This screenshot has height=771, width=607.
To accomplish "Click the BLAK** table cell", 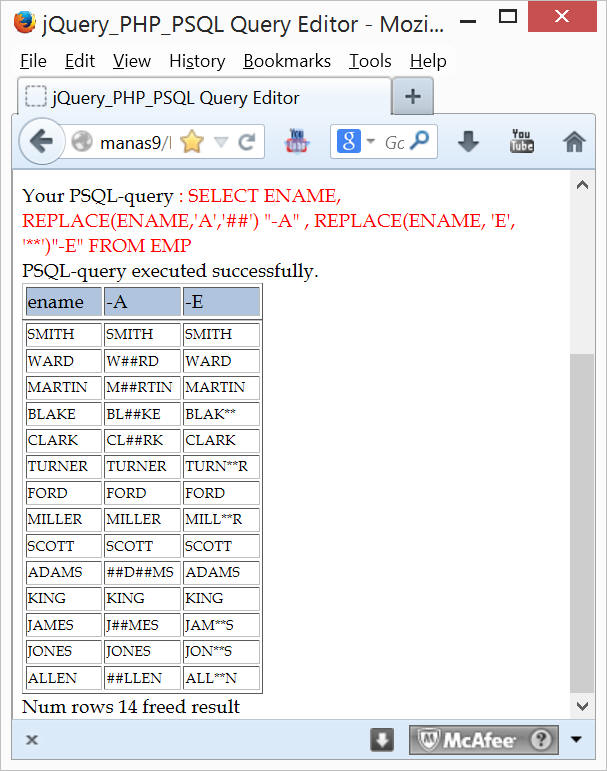I will (x=221, y=414).
